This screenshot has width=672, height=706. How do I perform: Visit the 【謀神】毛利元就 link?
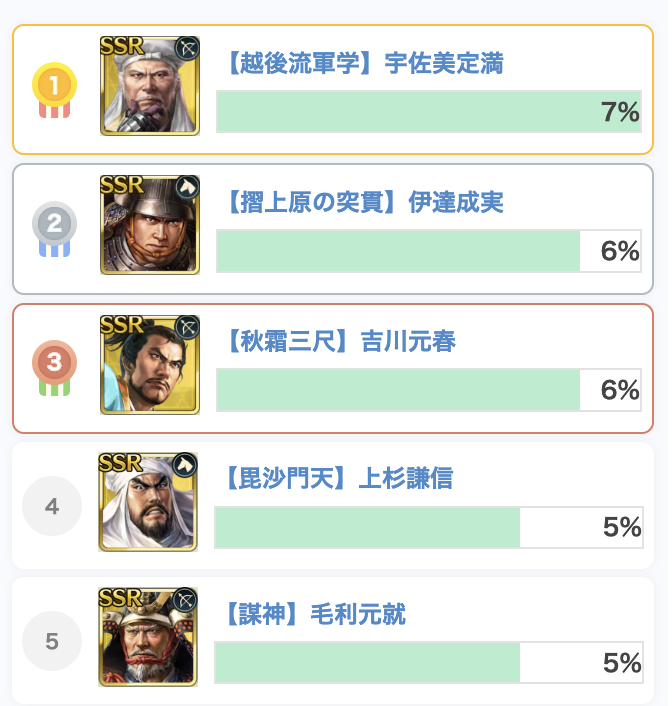[x=314, y=614]
